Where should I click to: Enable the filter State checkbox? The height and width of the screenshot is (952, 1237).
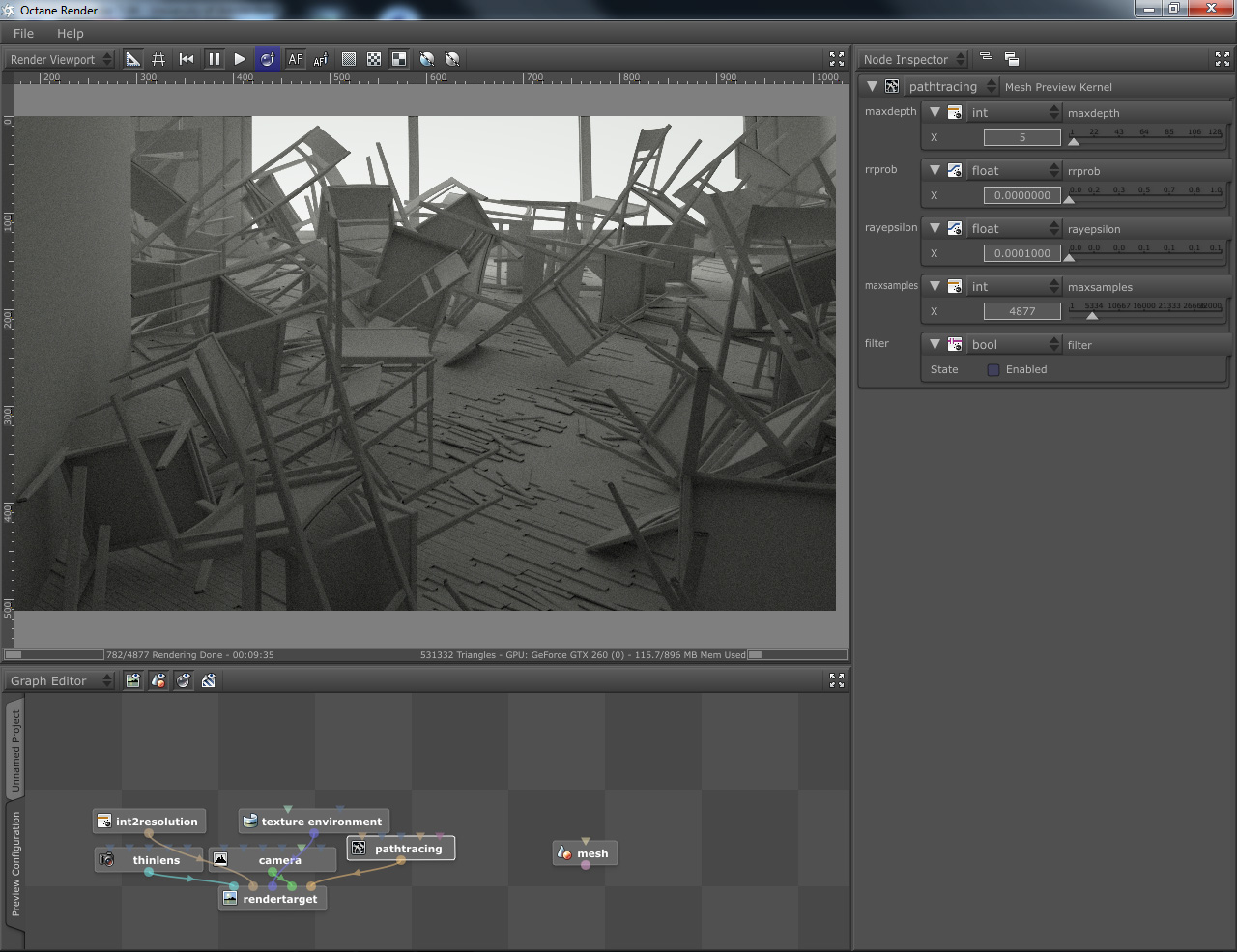(x=993, y=370)
